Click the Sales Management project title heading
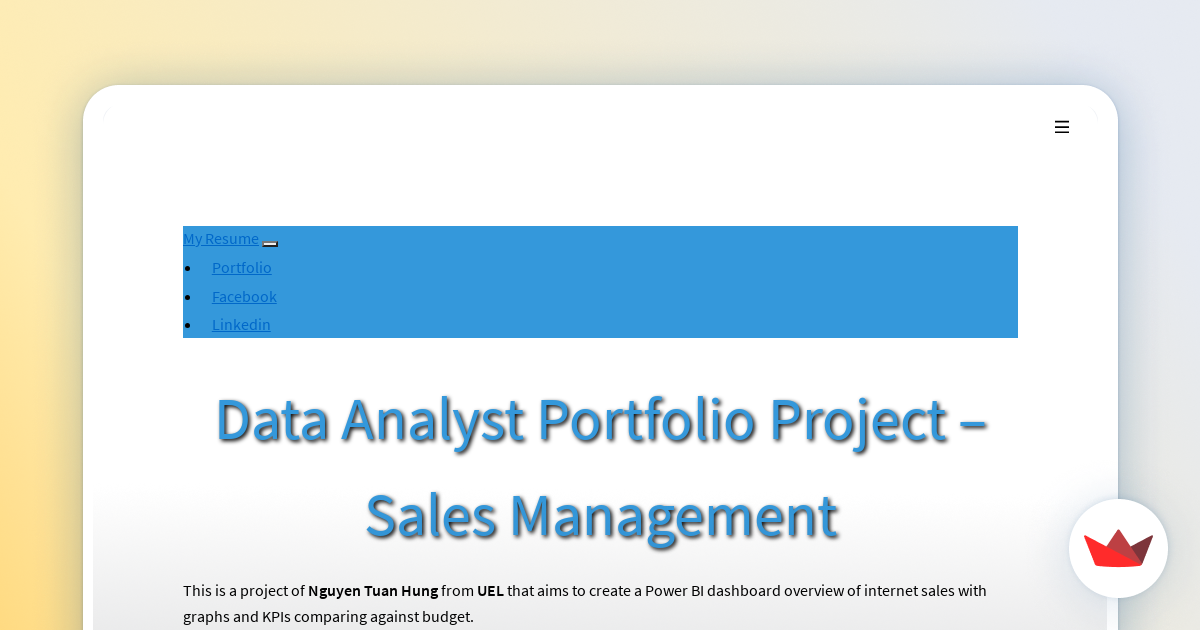The image size is (1200, 630). pyautogui.click(x=601, y=468)
